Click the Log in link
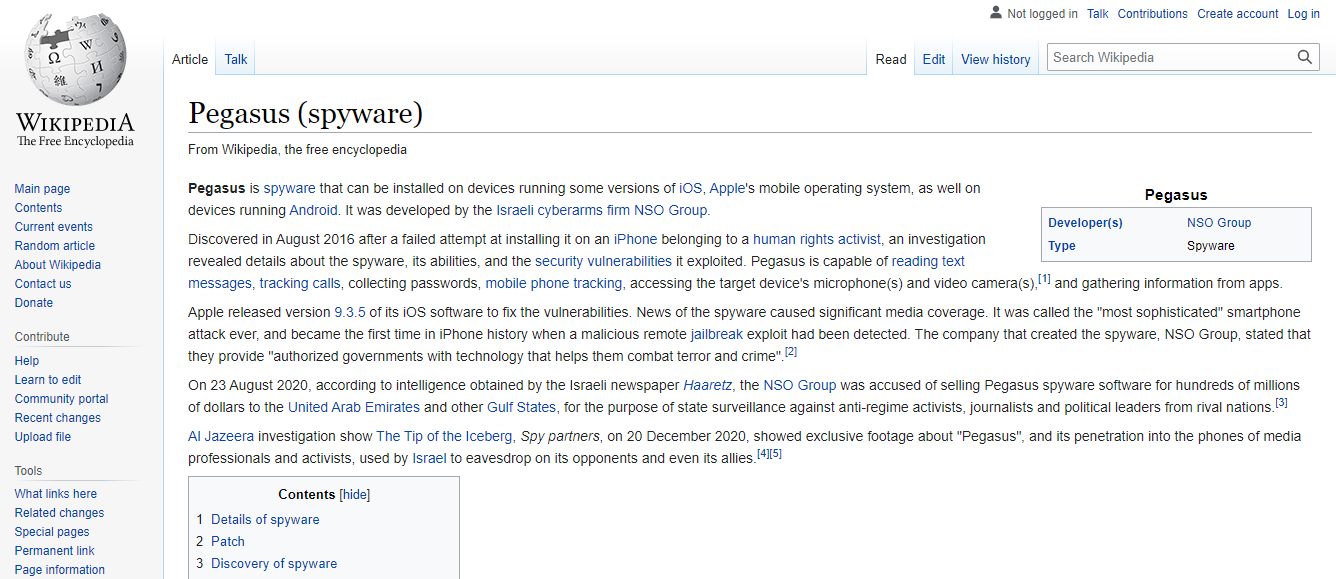The height and width of the screenshot is (579, 1336). click(1304, 14)
